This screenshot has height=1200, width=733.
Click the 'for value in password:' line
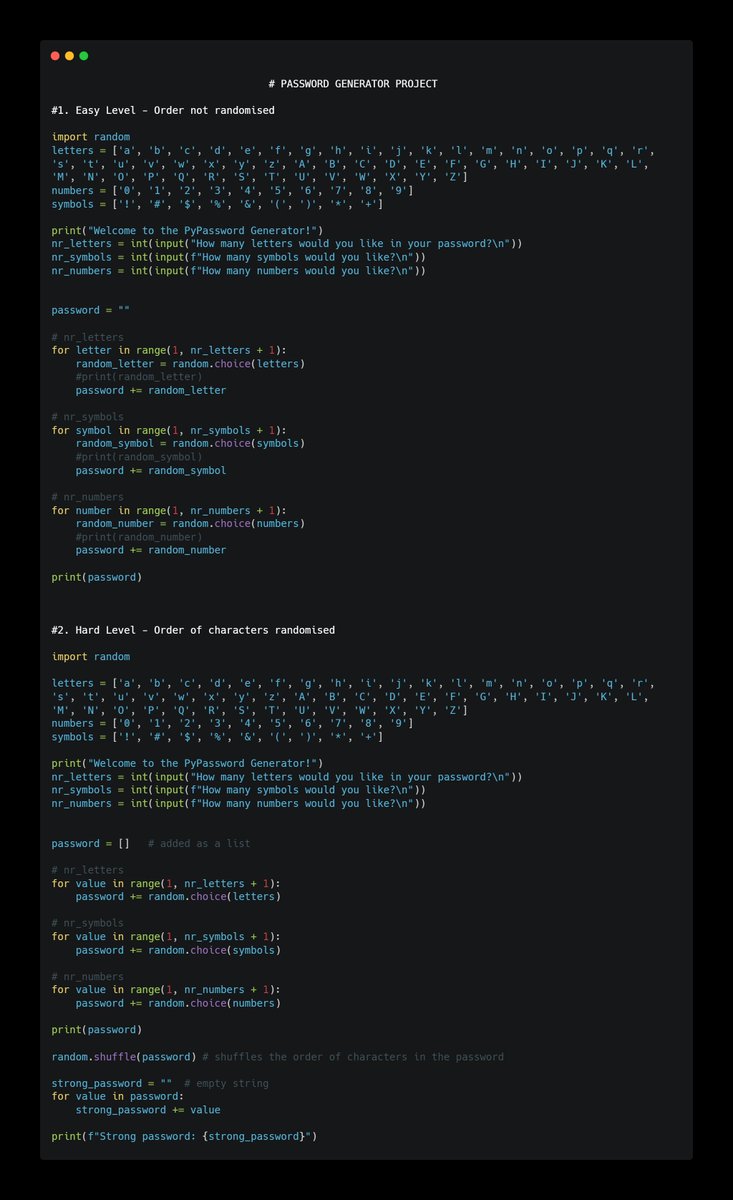(x=117, y=1096)
